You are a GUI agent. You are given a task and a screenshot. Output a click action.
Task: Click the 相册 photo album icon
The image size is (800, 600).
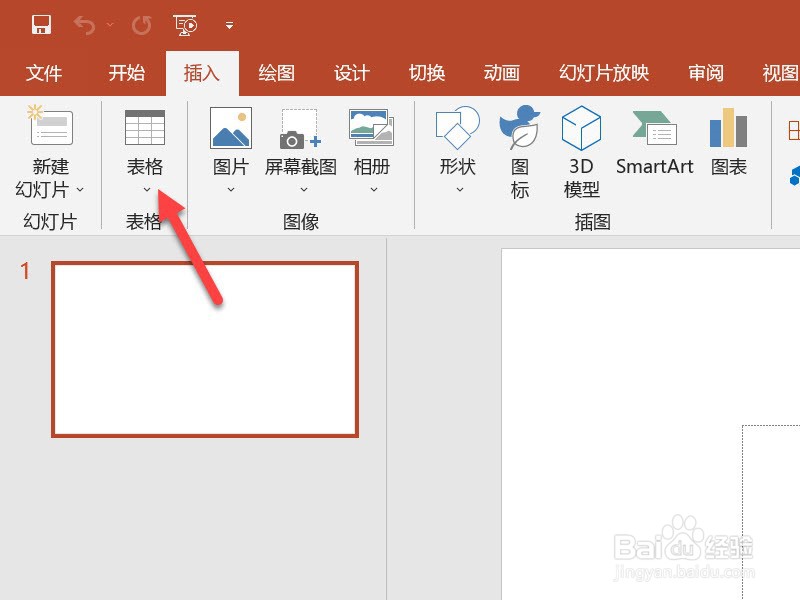371,127
